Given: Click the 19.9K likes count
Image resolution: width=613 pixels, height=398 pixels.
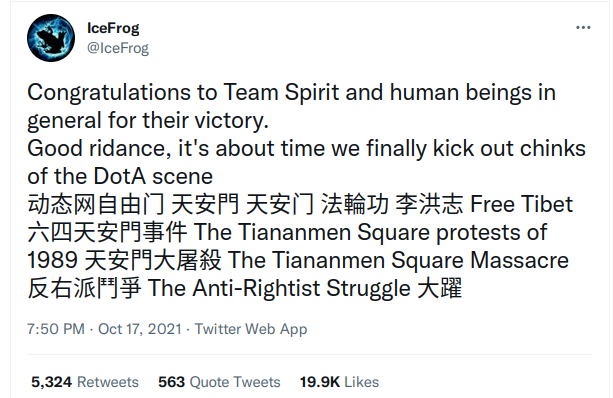Looking at the screenshot, I should [x=320, y=382].
